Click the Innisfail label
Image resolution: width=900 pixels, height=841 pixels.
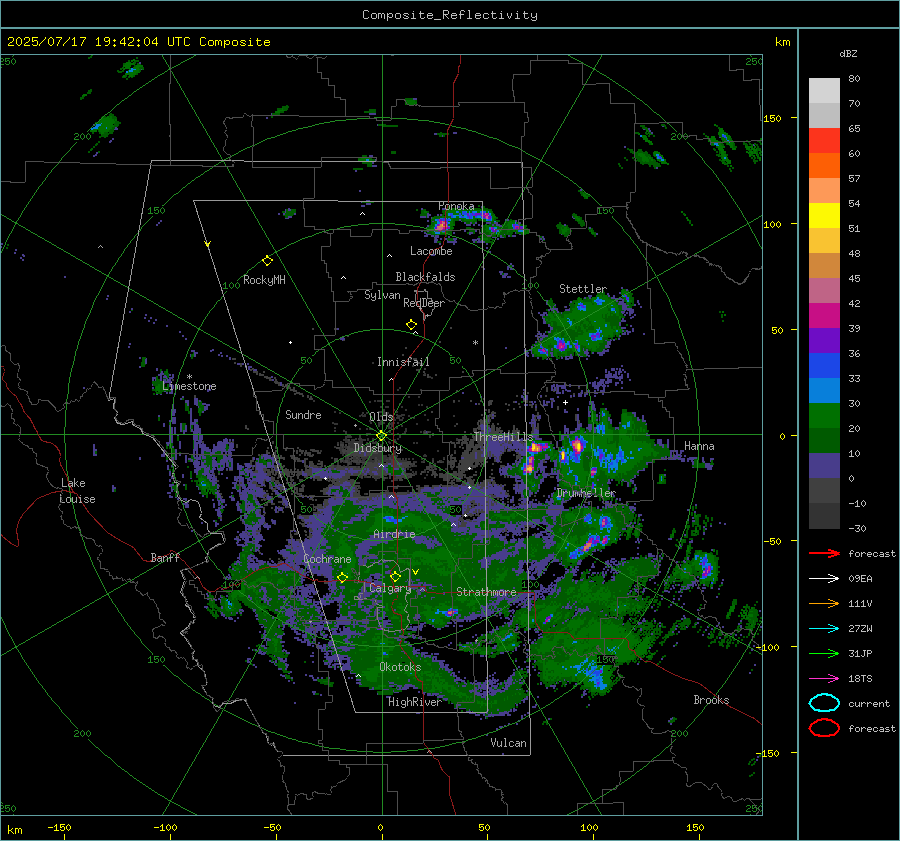pyautogui.click(x=403, y=362)
